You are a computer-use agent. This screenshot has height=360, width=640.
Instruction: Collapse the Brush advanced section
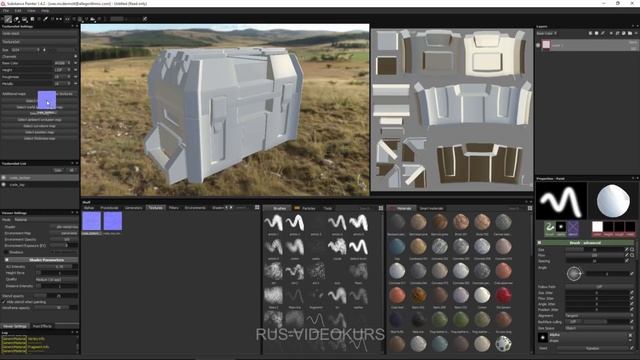[539, 242]
